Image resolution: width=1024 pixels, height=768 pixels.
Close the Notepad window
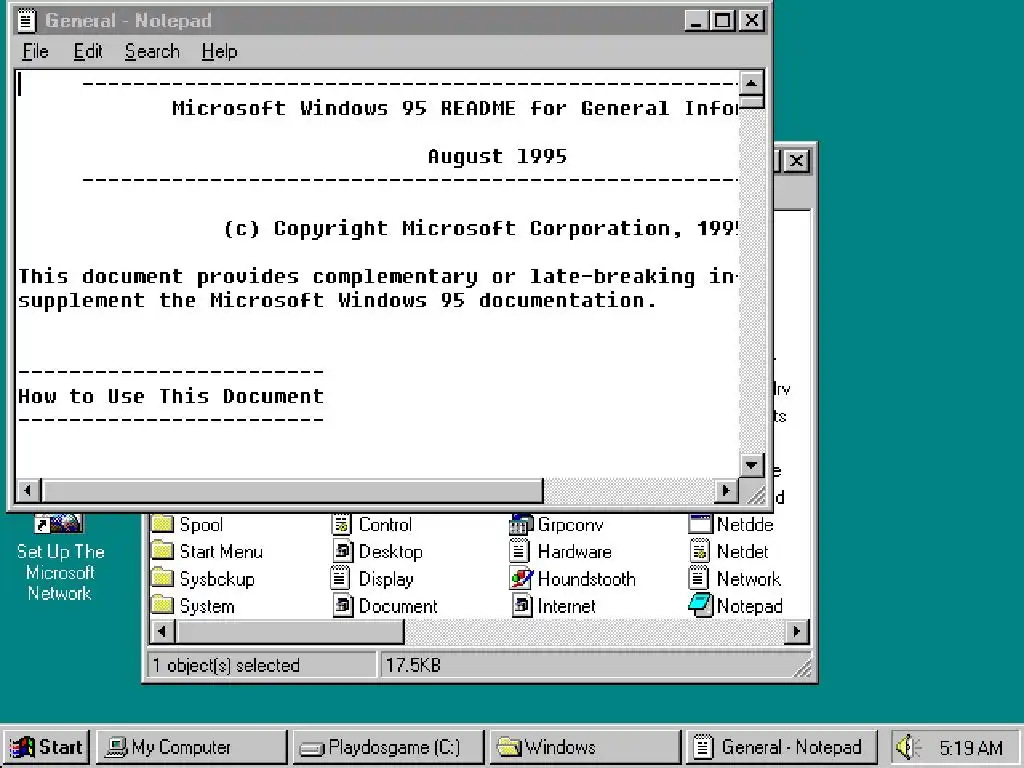point(752,21)
